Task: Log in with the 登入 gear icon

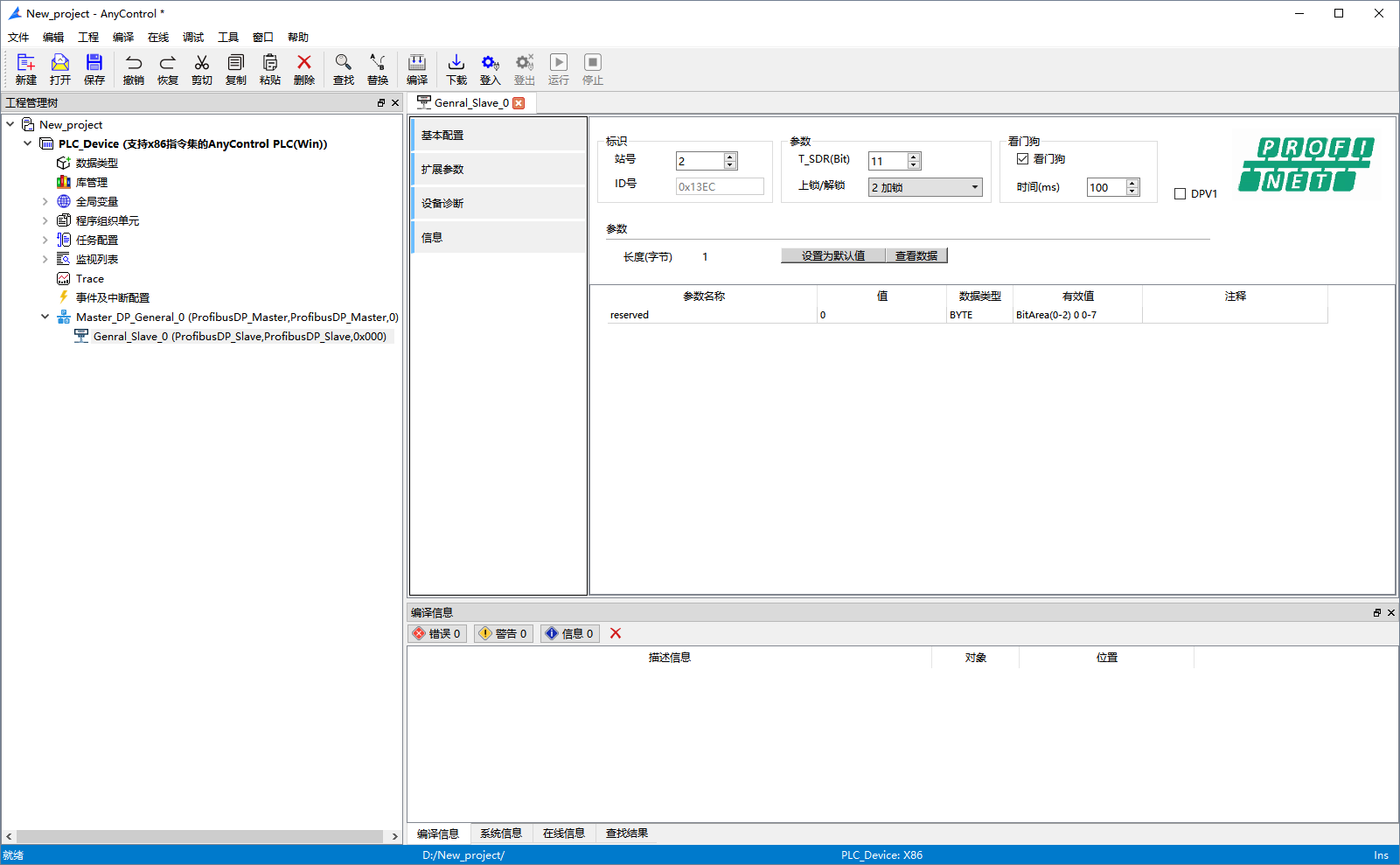Action: pyautogui.click(x=491, y=68)
